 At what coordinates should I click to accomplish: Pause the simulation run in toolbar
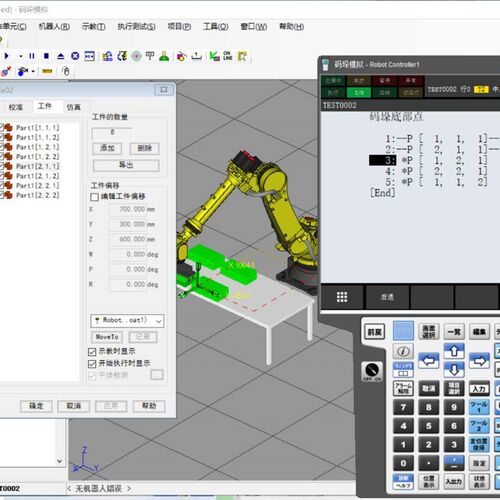[x=32, y=56]
